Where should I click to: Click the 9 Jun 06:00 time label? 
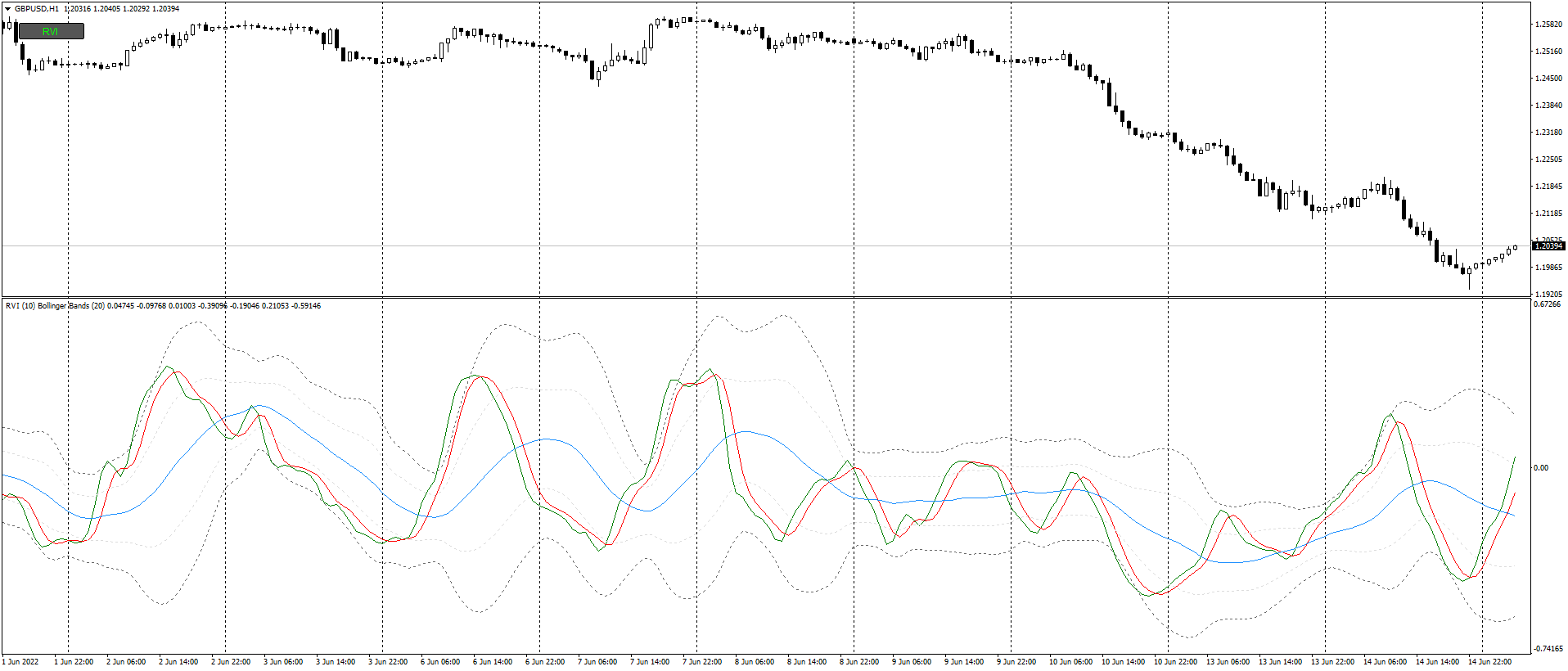[912, 662]
